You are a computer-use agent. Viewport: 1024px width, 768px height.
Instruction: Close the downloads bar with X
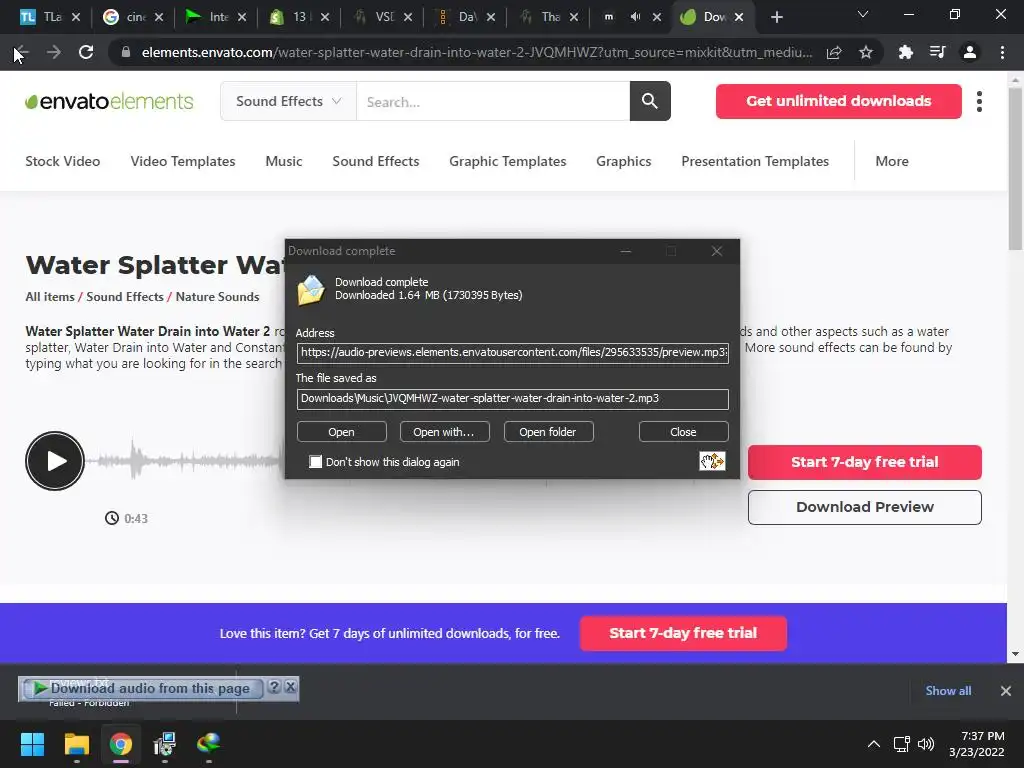click(1006, 691)
